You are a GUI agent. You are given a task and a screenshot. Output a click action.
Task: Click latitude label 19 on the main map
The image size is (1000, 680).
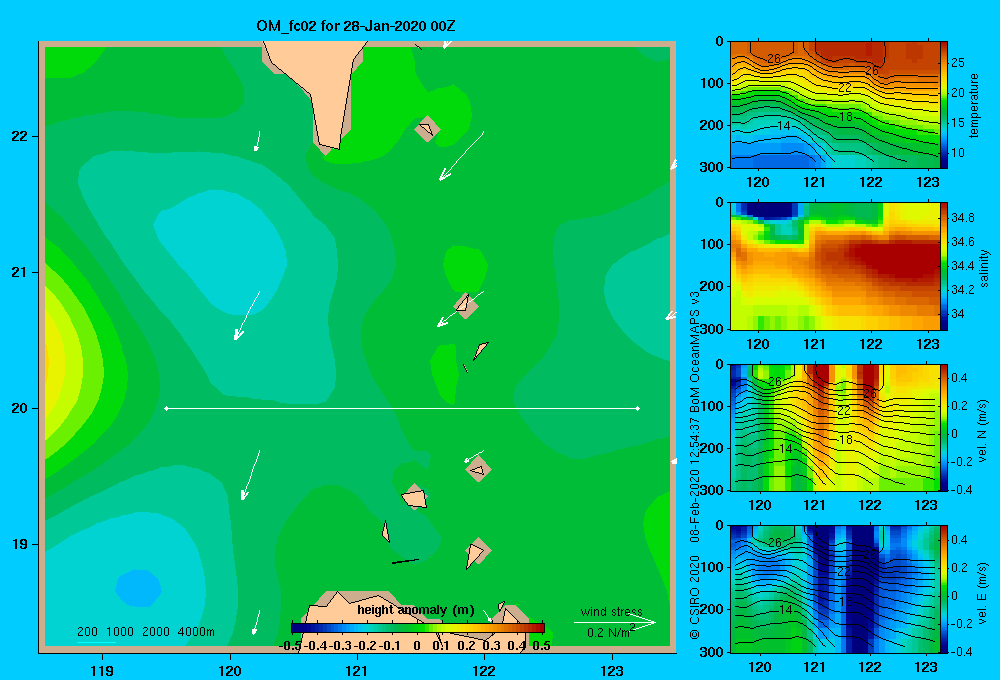pyautogui.click(x=20, y=544)
